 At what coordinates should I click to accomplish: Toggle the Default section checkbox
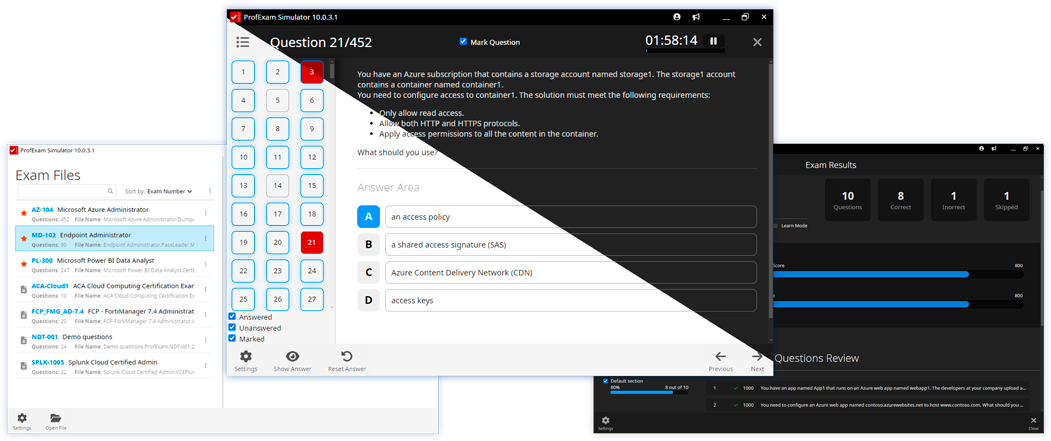click(606, 381)
